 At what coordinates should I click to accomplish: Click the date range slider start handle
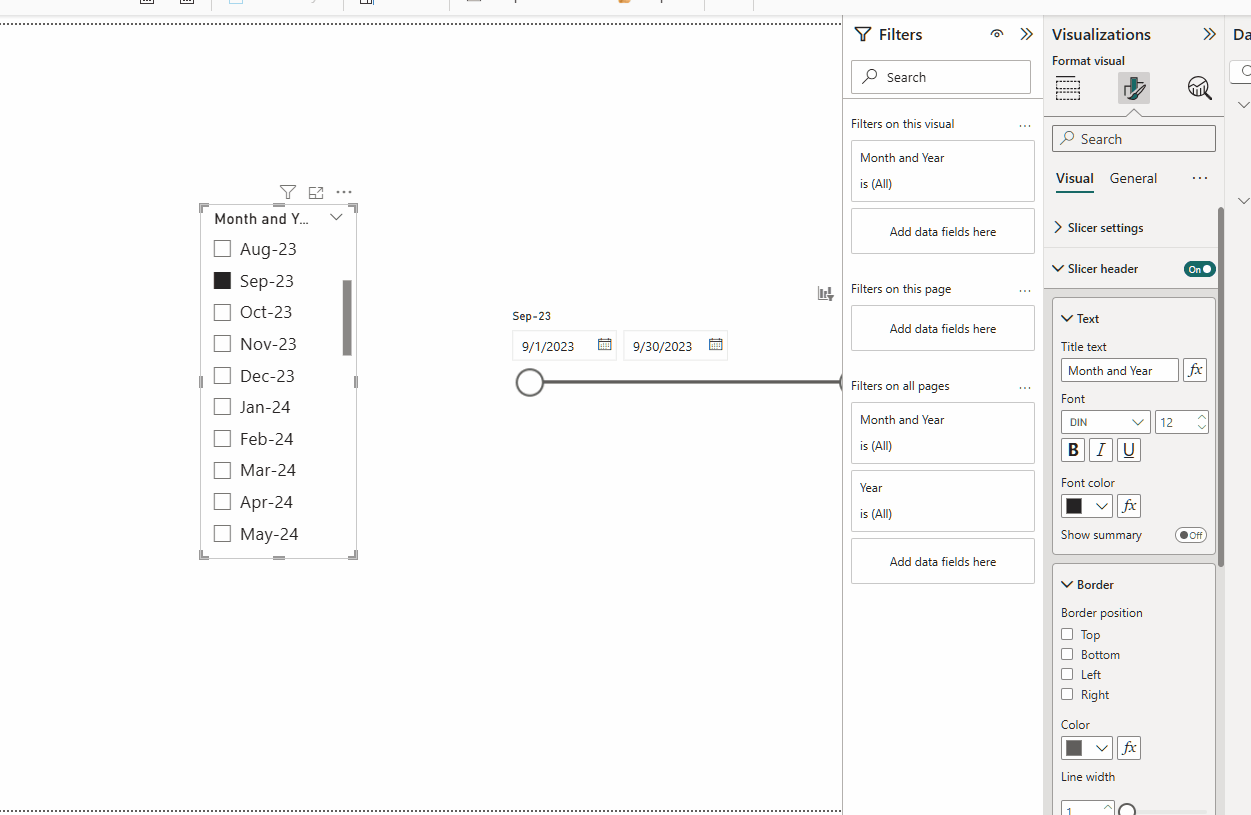(530, 382)
